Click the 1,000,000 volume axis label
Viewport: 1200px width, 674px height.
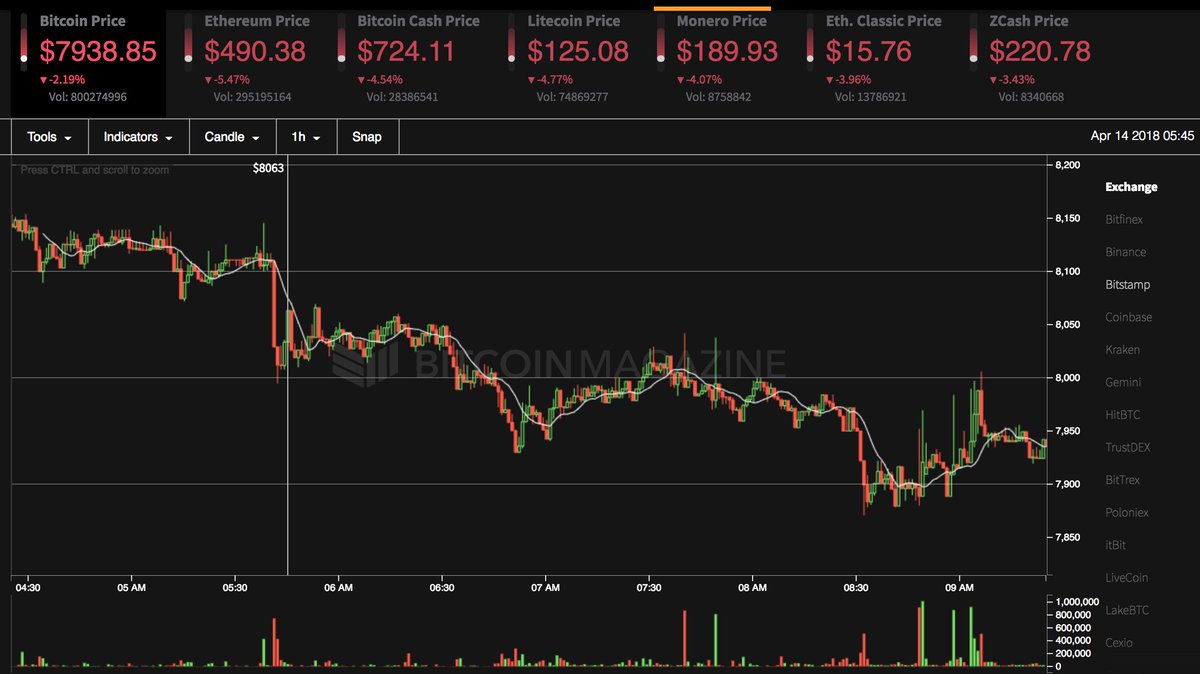tap(1079, 601)
